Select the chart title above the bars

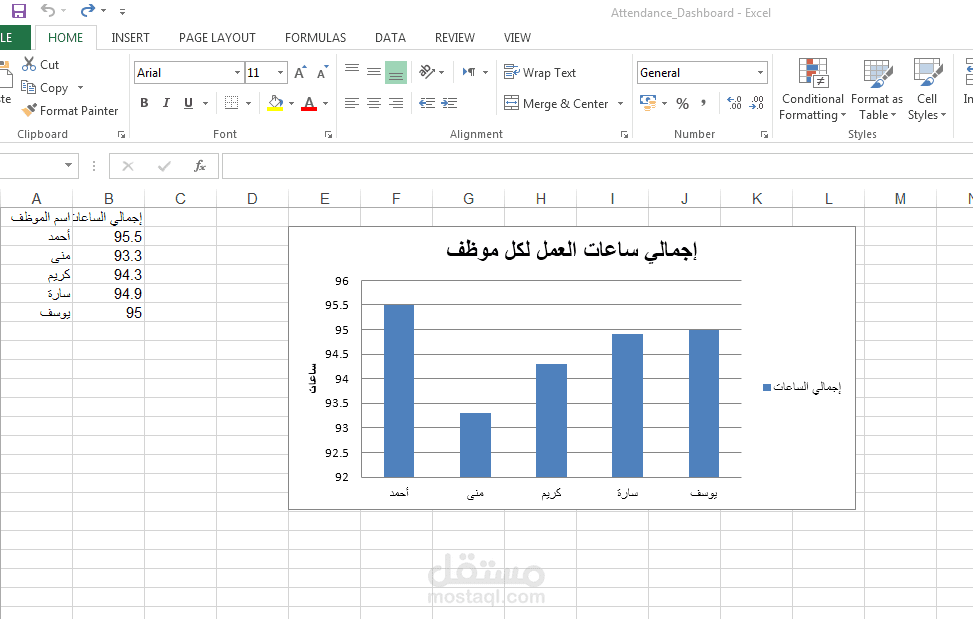572,250
